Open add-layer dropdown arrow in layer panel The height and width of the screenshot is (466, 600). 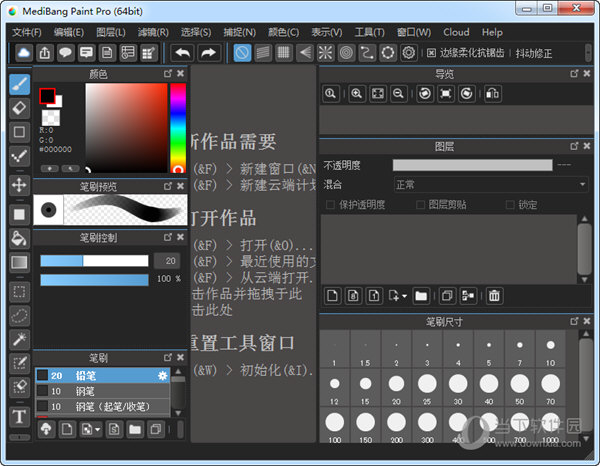point(405,296)
